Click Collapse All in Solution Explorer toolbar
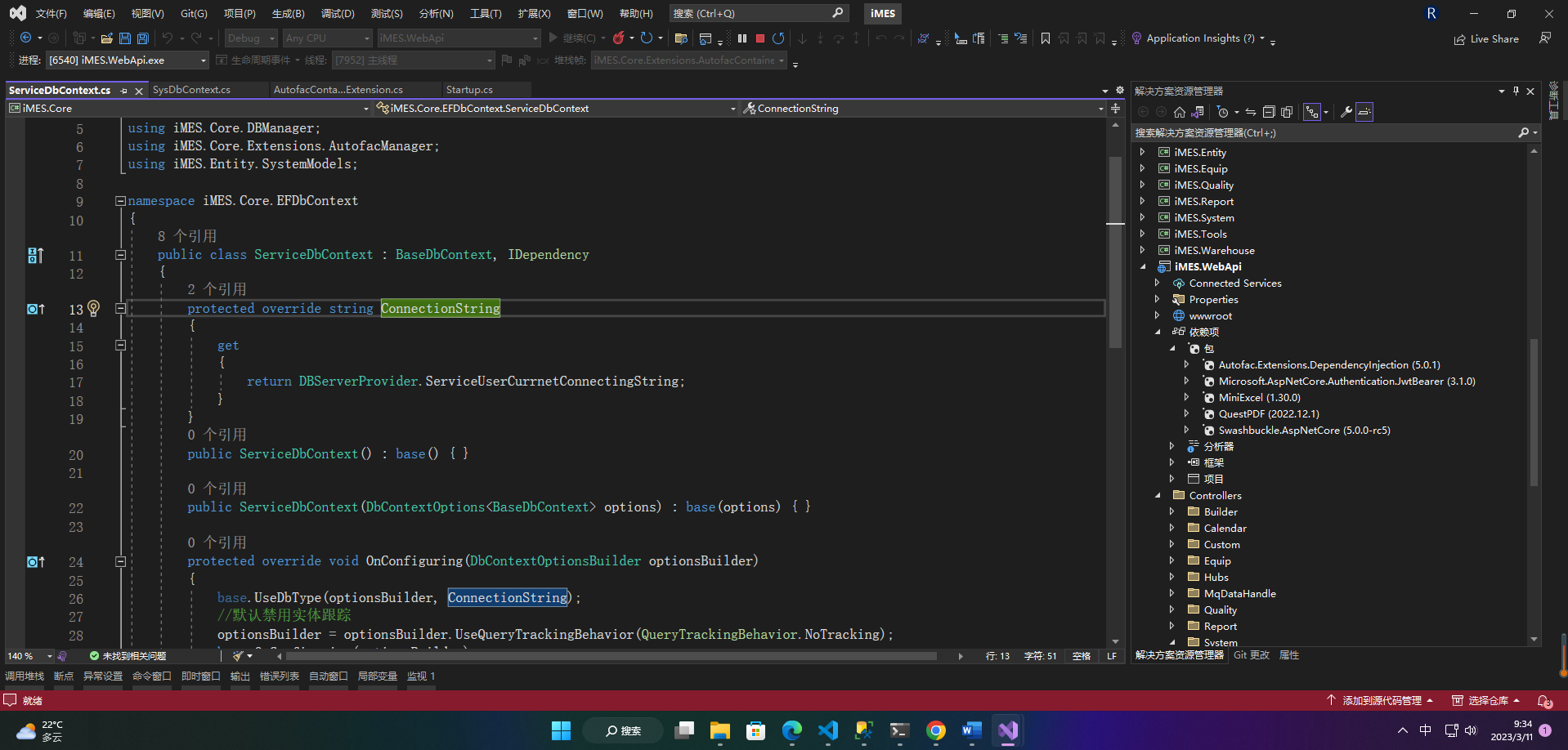The width and height of the screenshot is (1568, 750). tap(1269, 112)
